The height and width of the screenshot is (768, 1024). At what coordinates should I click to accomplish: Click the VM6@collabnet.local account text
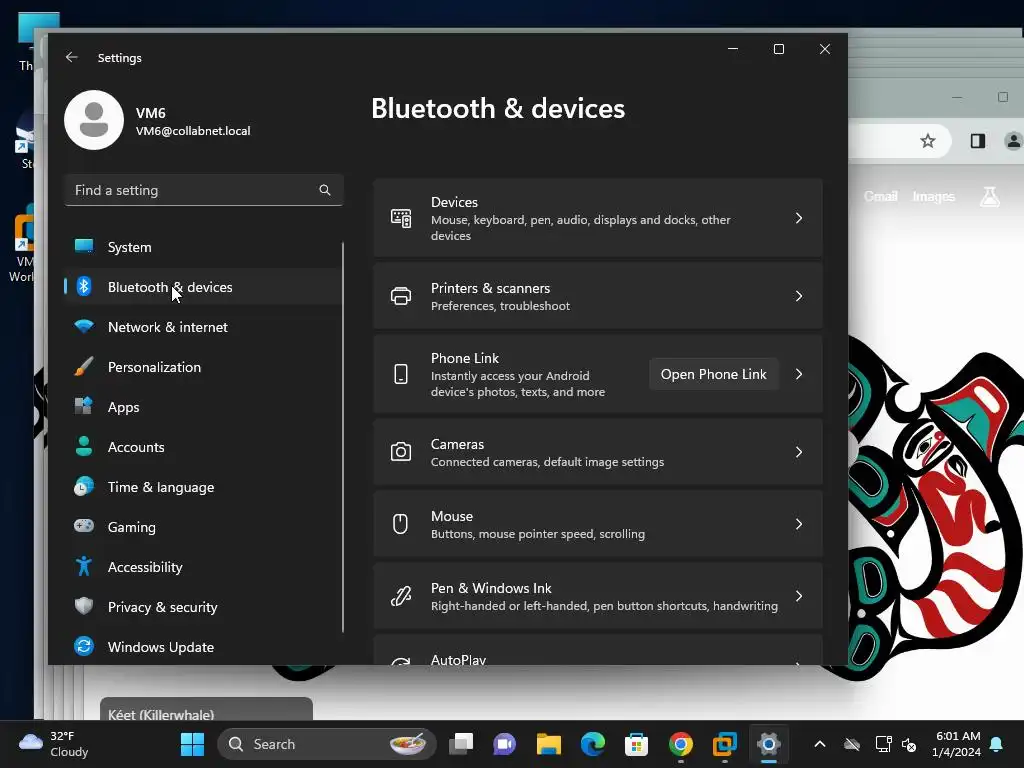[x=193, y=131]
